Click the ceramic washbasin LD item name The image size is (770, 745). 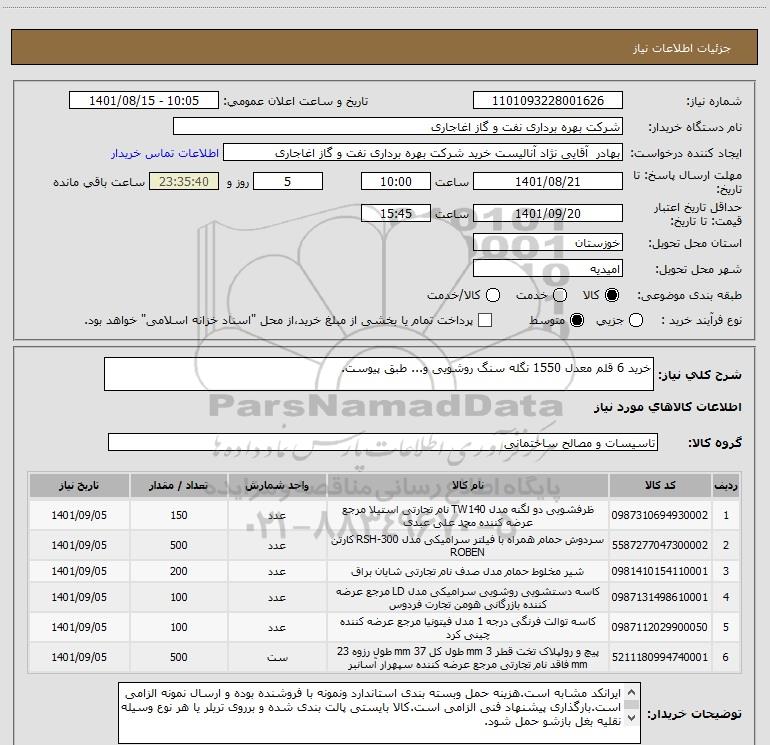(468, 598)
